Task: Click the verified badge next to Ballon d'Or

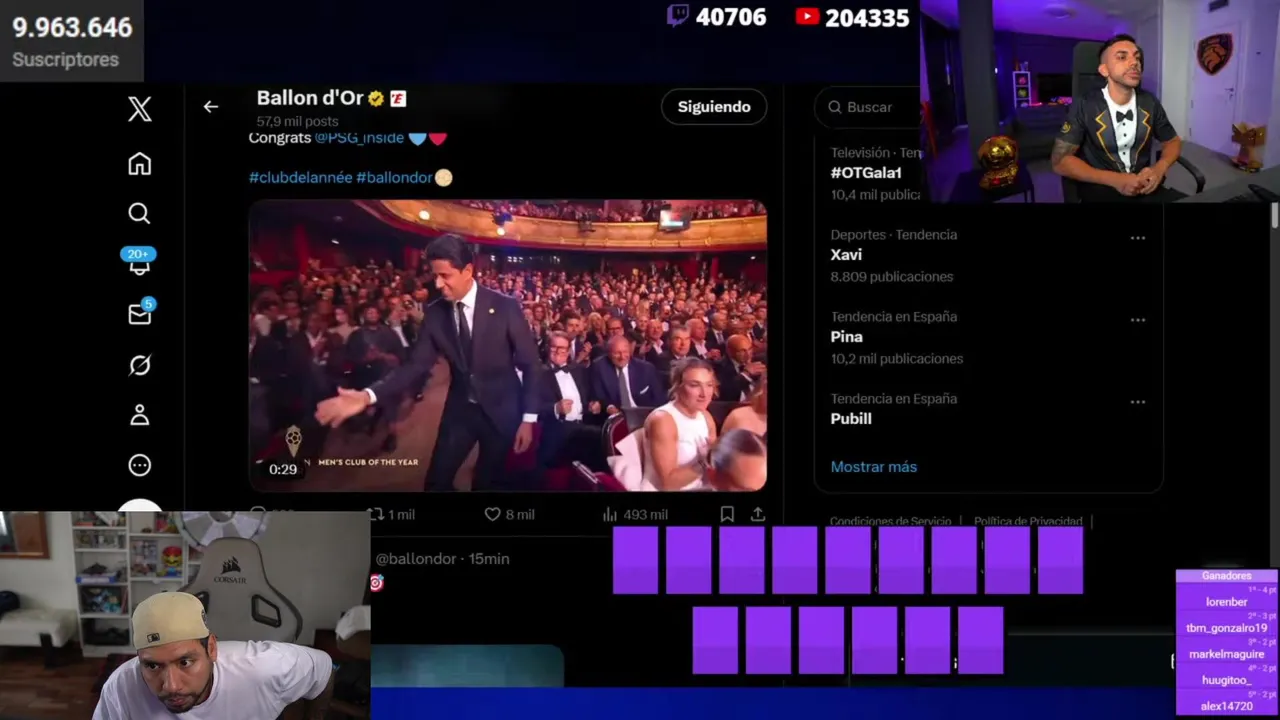Action: (376, 98)
